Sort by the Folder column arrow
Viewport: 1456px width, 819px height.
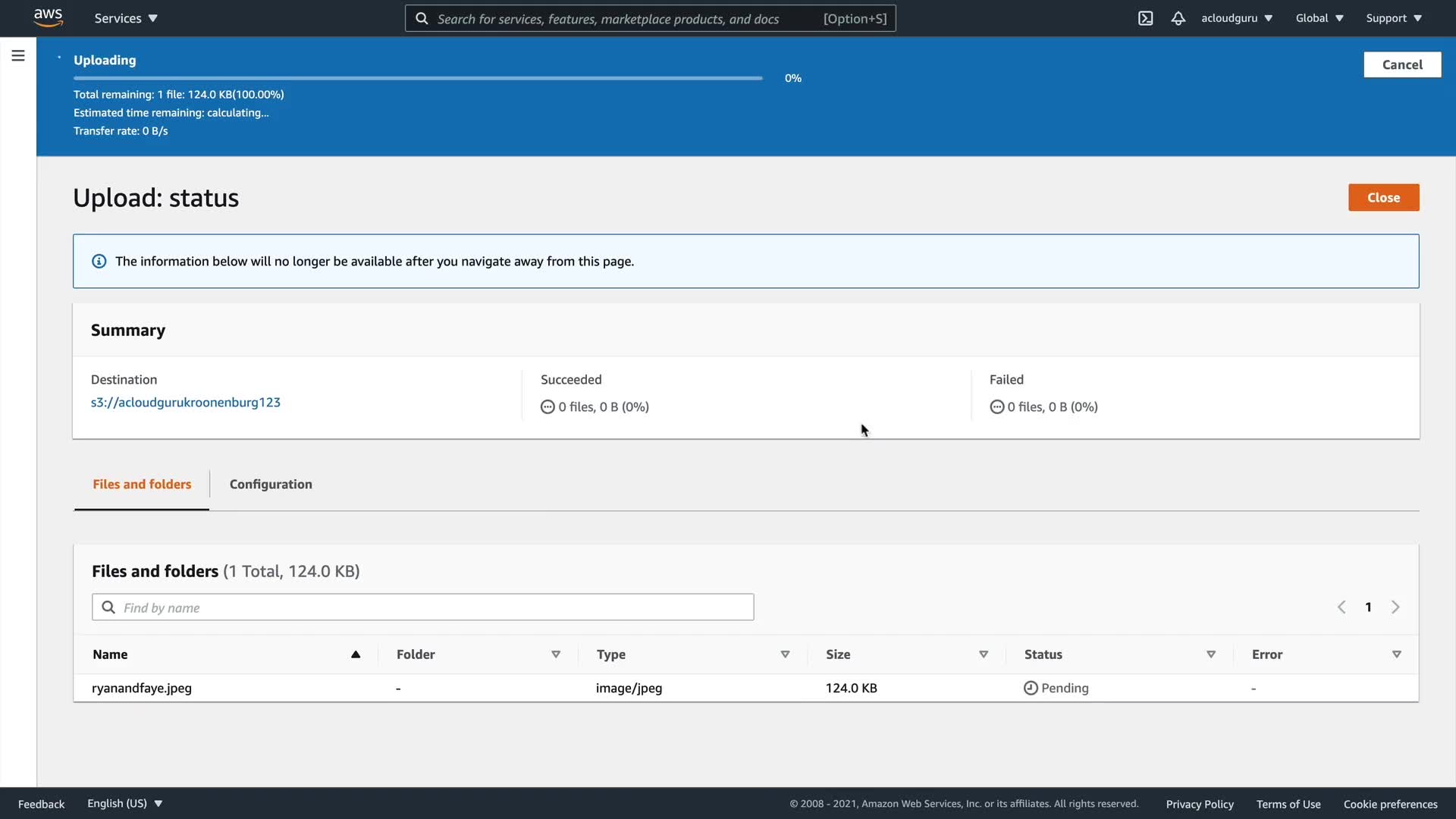556,654
